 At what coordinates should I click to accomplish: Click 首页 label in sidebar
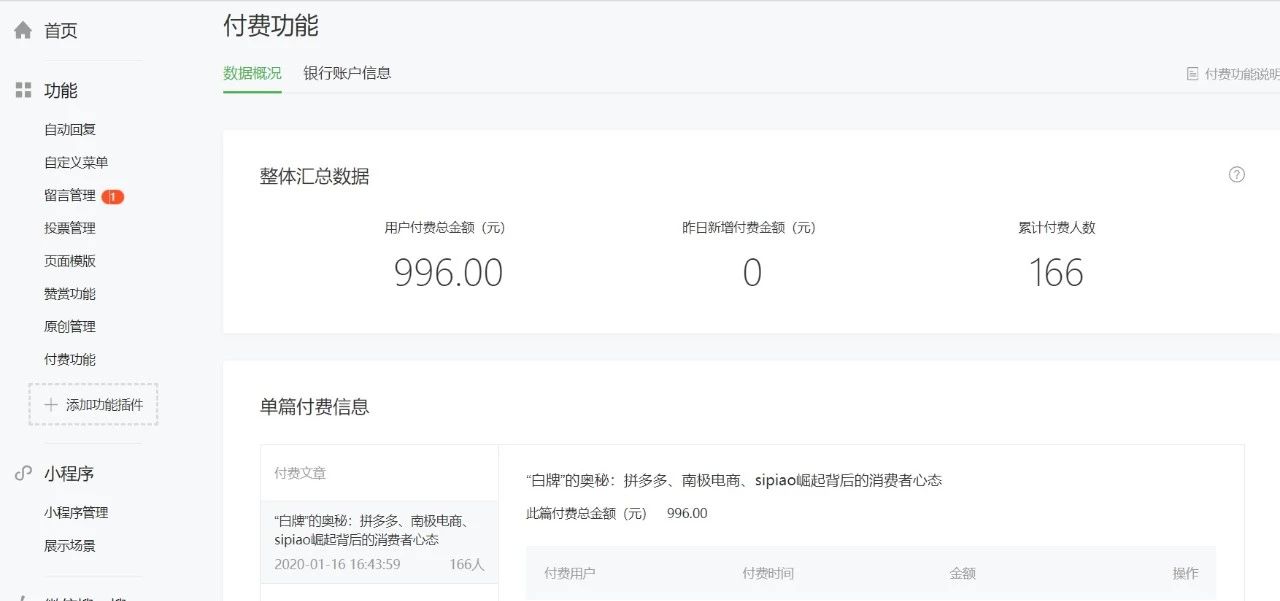coord(60,31)
